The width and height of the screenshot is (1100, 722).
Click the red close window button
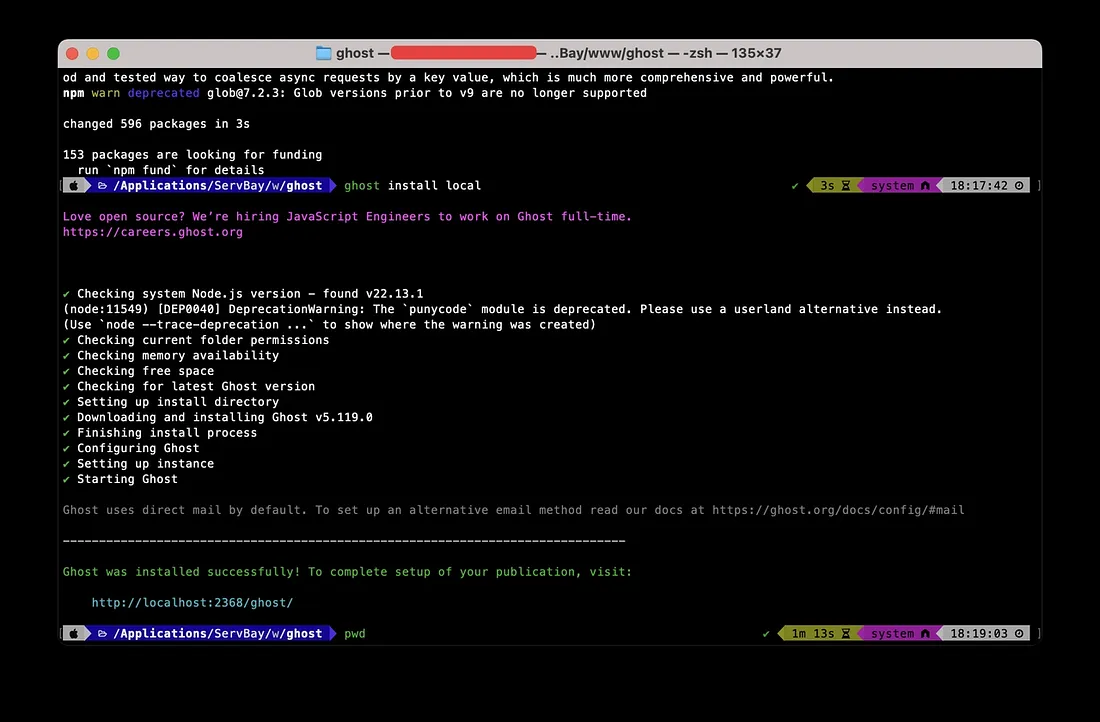point(72,53)
